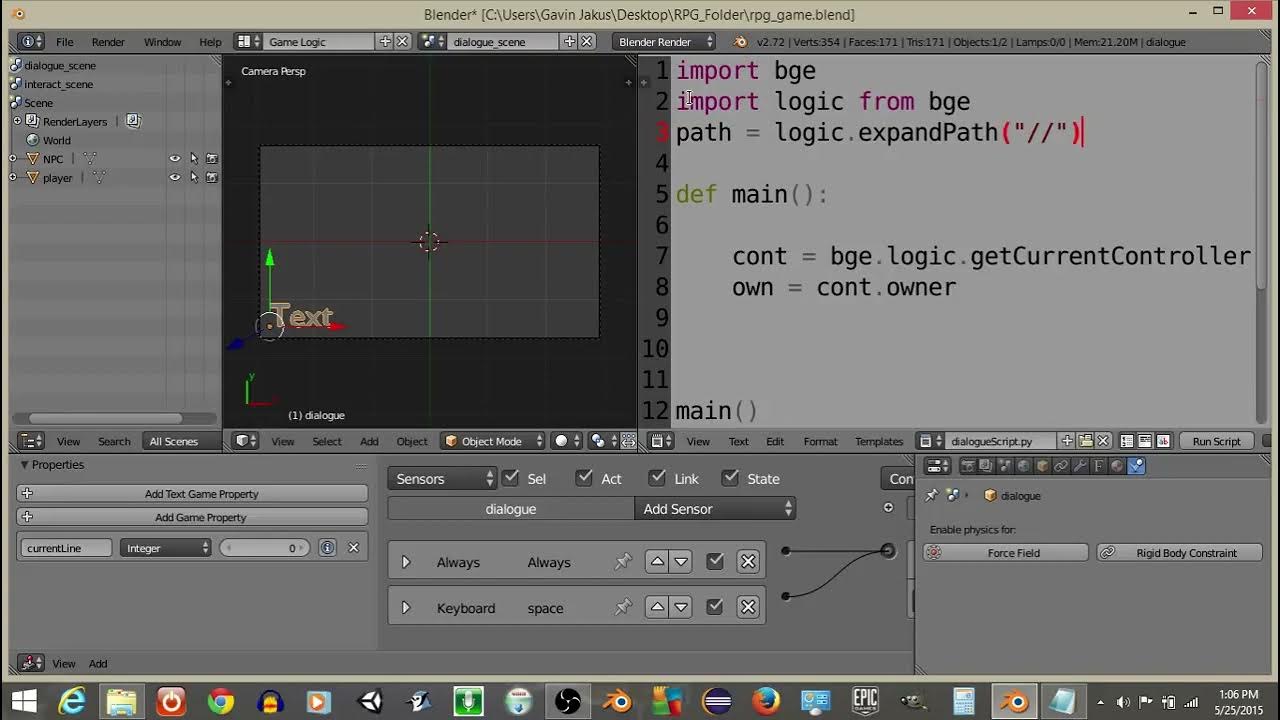The image size is (1280, 720).
Task: Add a new scene next to dialogue_scene
Action: [569, 41]
